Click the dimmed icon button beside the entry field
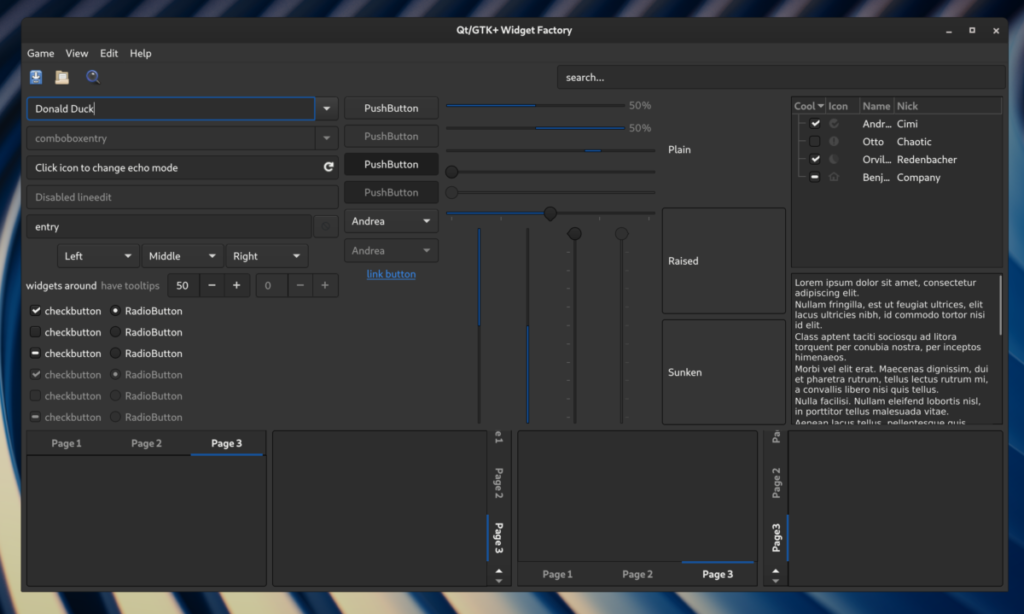The width and height of the screenshot is (1024, 614). pos(325,227)
